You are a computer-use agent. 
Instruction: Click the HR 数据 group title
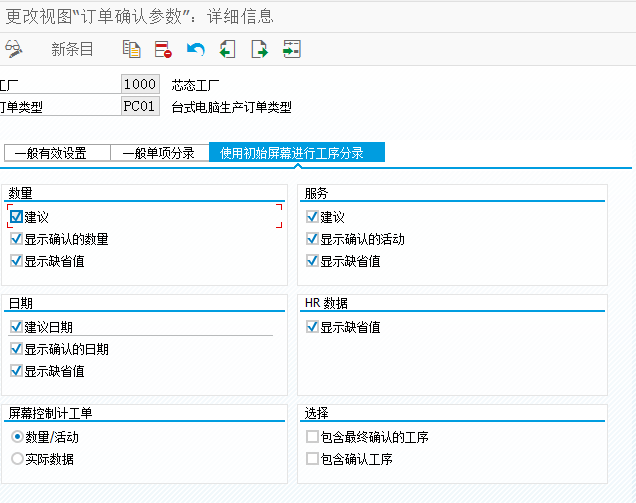(326, 303)
